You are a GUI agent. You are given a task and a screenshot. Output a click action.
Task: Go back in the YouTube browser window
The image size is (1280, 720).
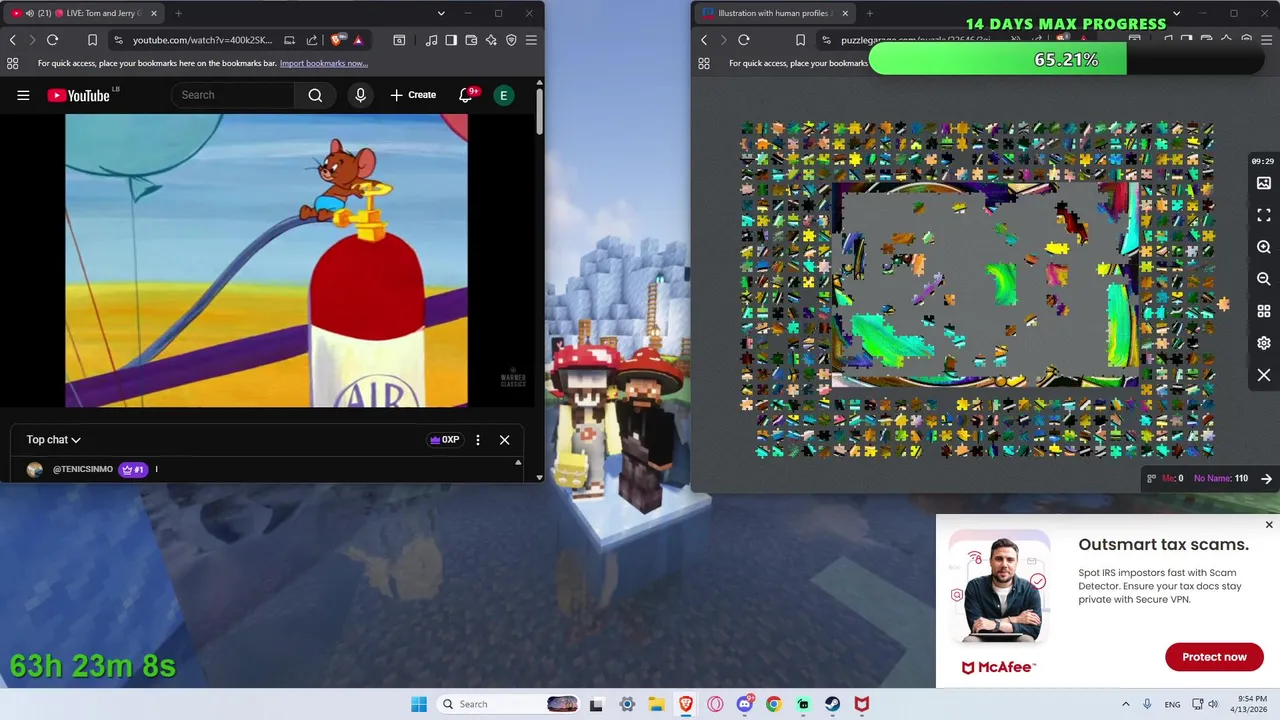click(x=13, y=40)
